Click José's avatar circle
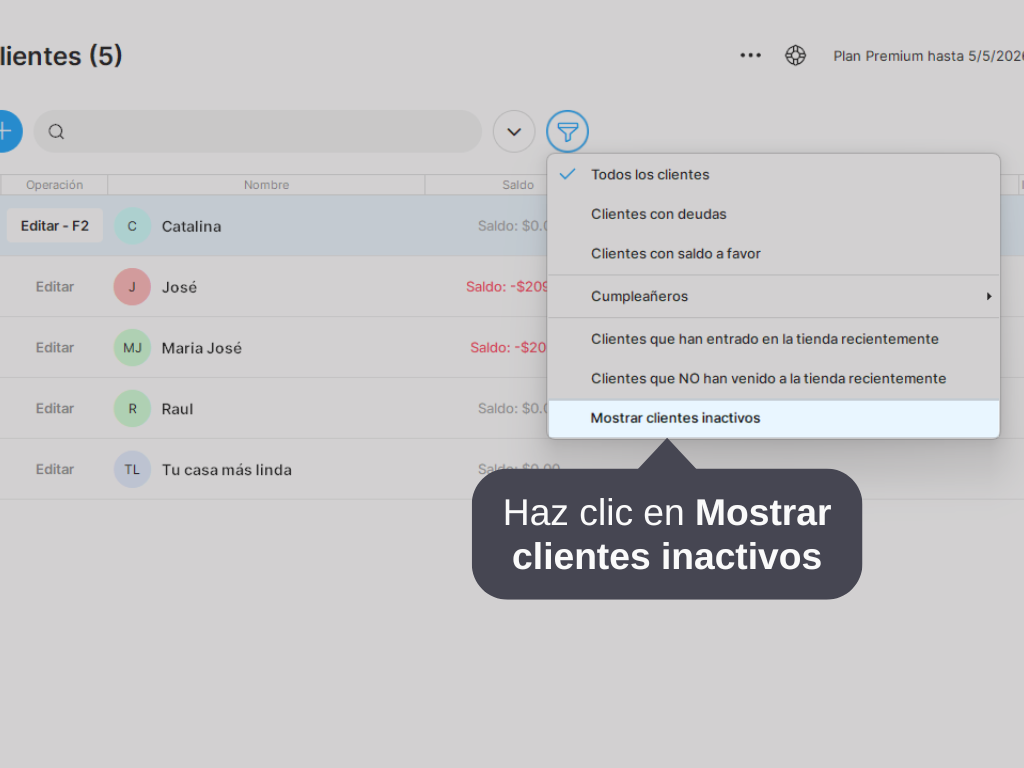Viewport: 1024px width, 768px height. click(133, 287)
